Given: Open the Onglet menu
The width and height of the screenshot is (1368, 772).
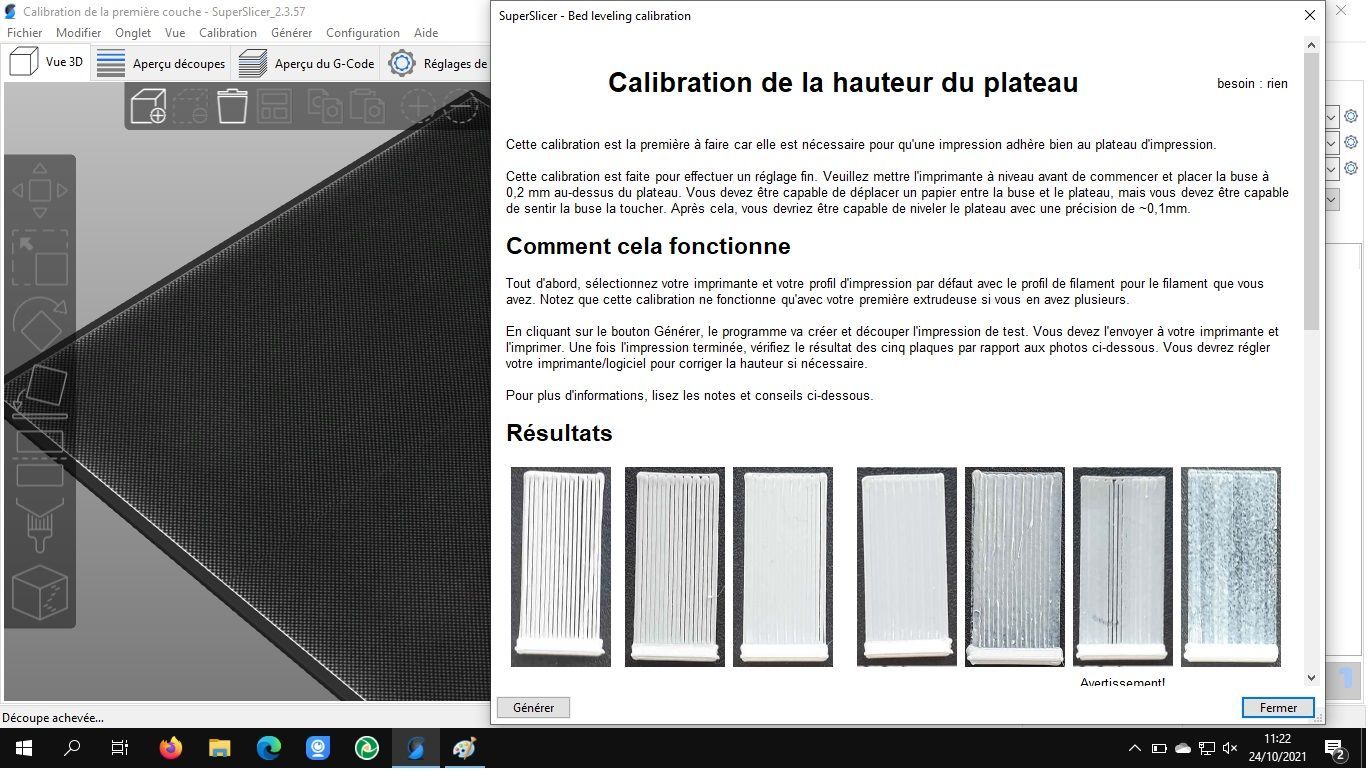Looking at the screenshot, I should click(133, 33).
